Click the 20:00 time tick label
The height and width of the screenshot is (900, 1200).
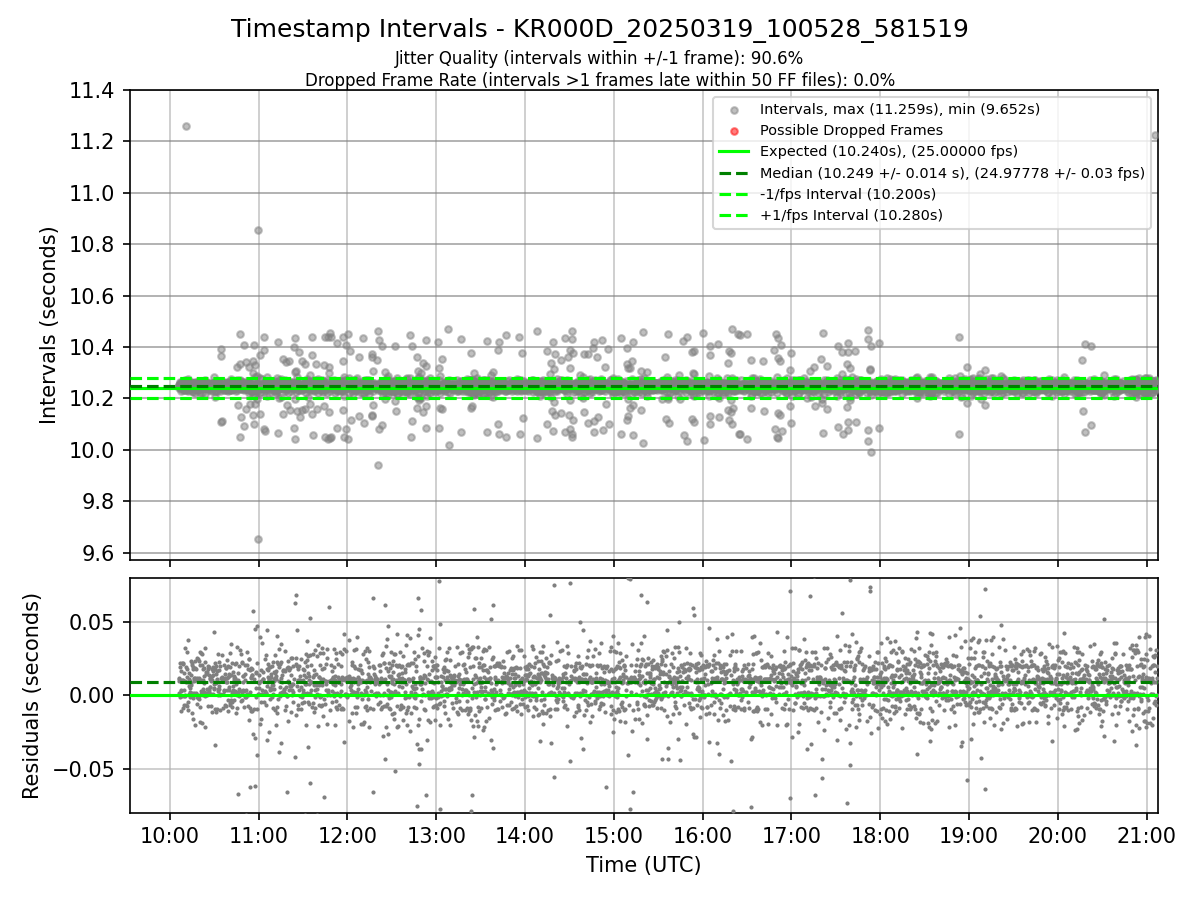[1058, 836]
